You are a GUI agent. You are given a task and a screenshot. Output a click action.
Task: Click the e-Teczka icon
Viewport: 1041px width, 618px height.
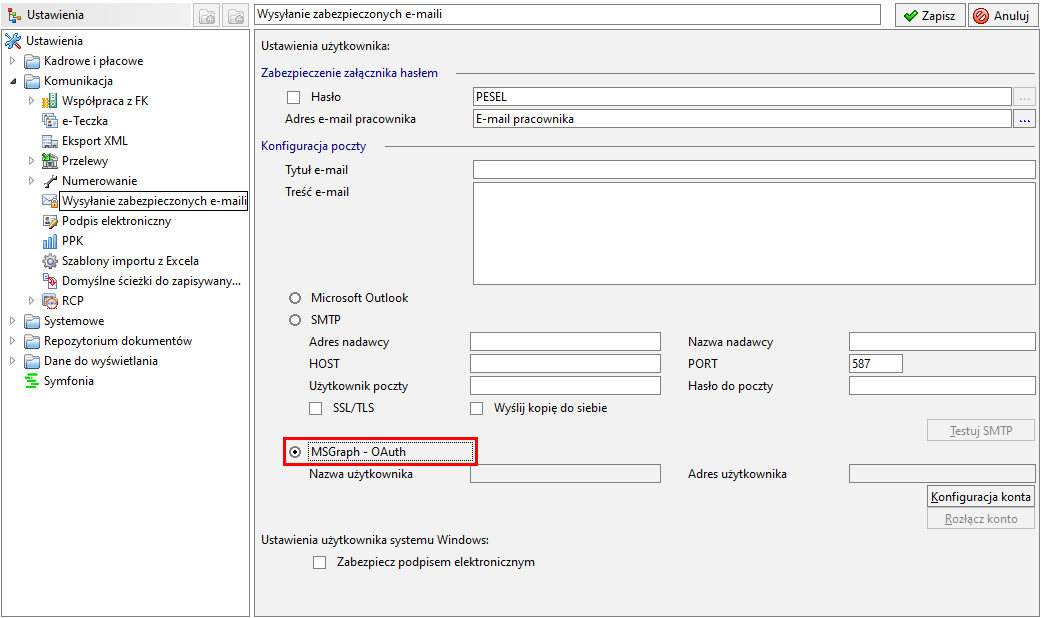click(50, 121)
